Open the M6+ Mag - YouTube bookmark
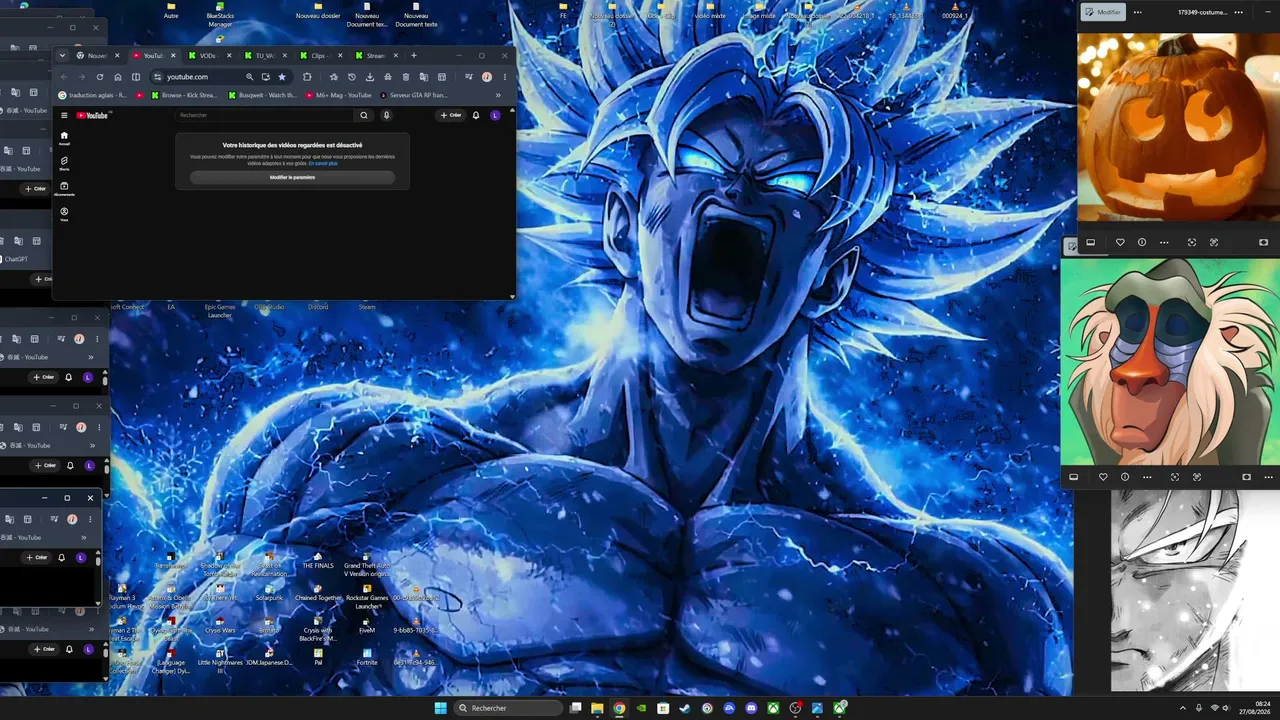Screen dimensions: 1280x720 [339, 96]
